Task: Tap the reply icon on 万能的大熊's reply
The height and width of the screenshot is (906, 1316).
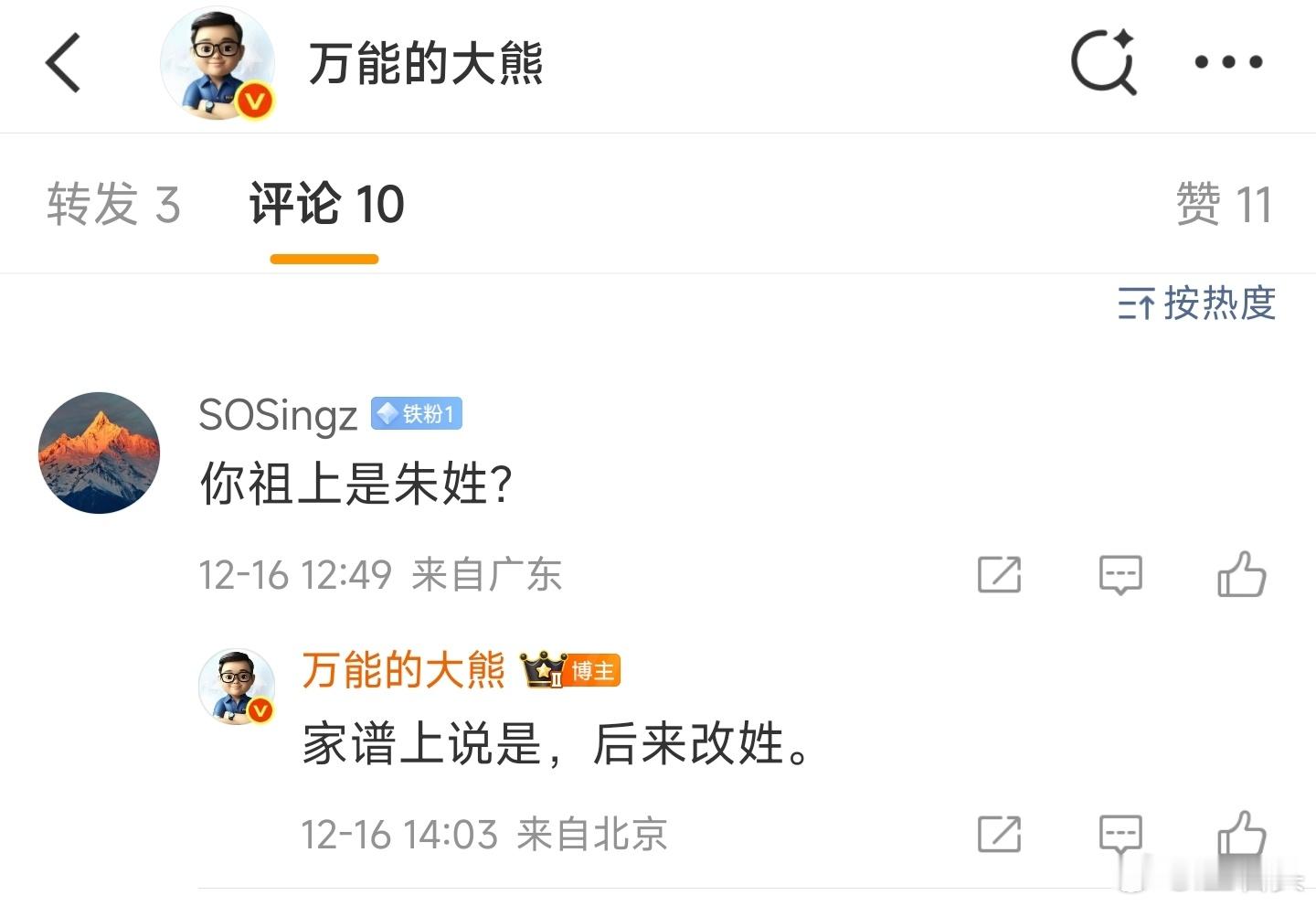Action: coord(1120,834)
